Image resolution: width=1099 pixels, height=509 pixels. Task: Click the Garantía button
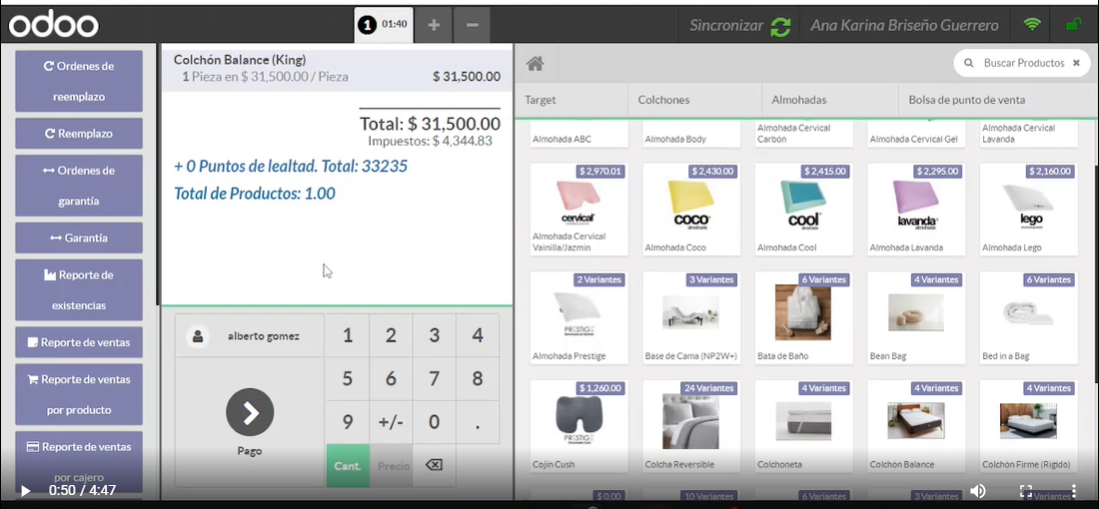point(78,238)
